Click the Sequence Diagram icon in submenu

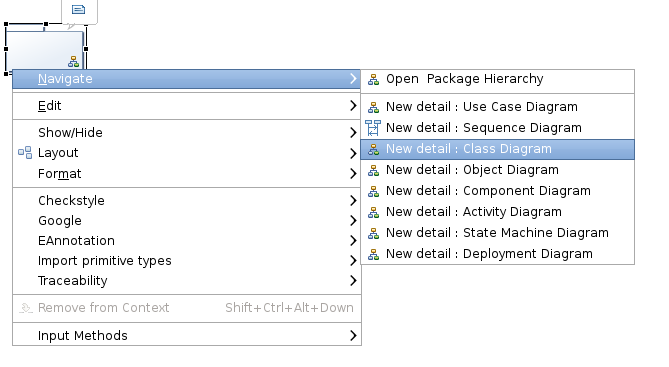373,128
